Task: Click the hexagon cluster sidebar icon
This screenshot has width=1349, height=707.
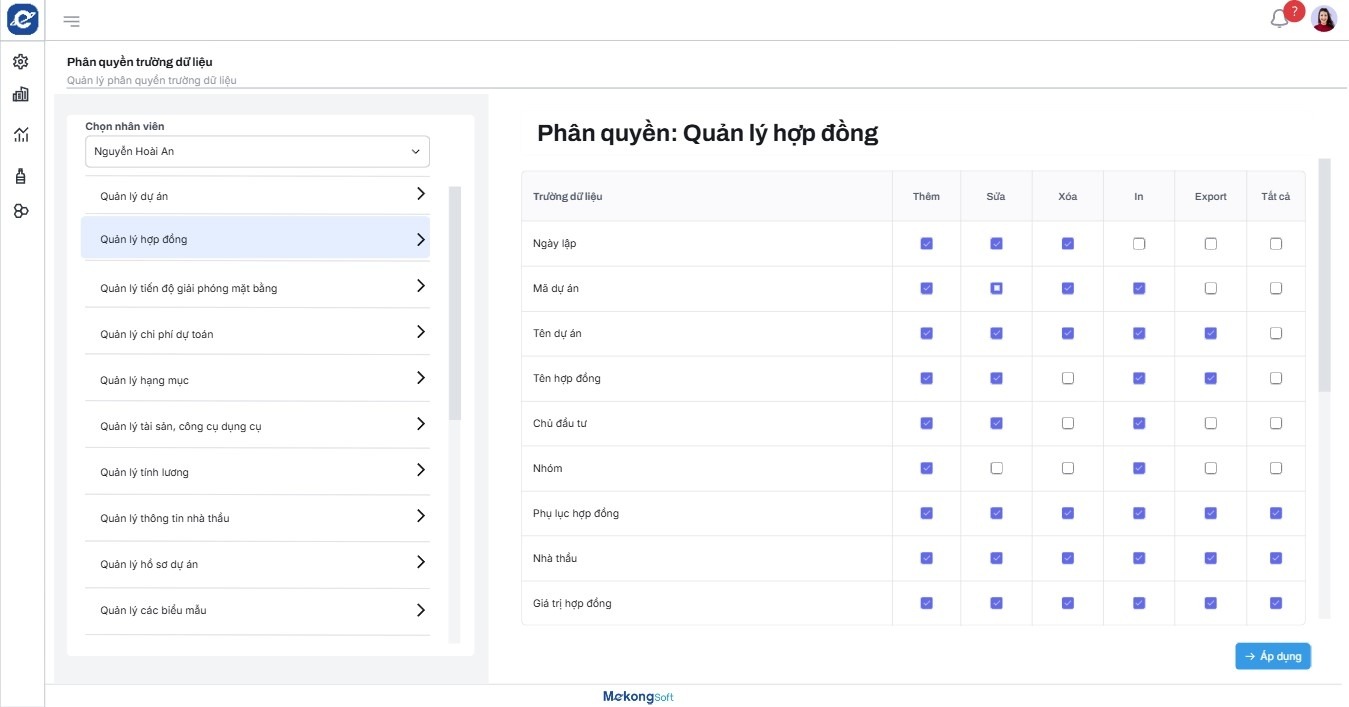Action: point(21,211)
